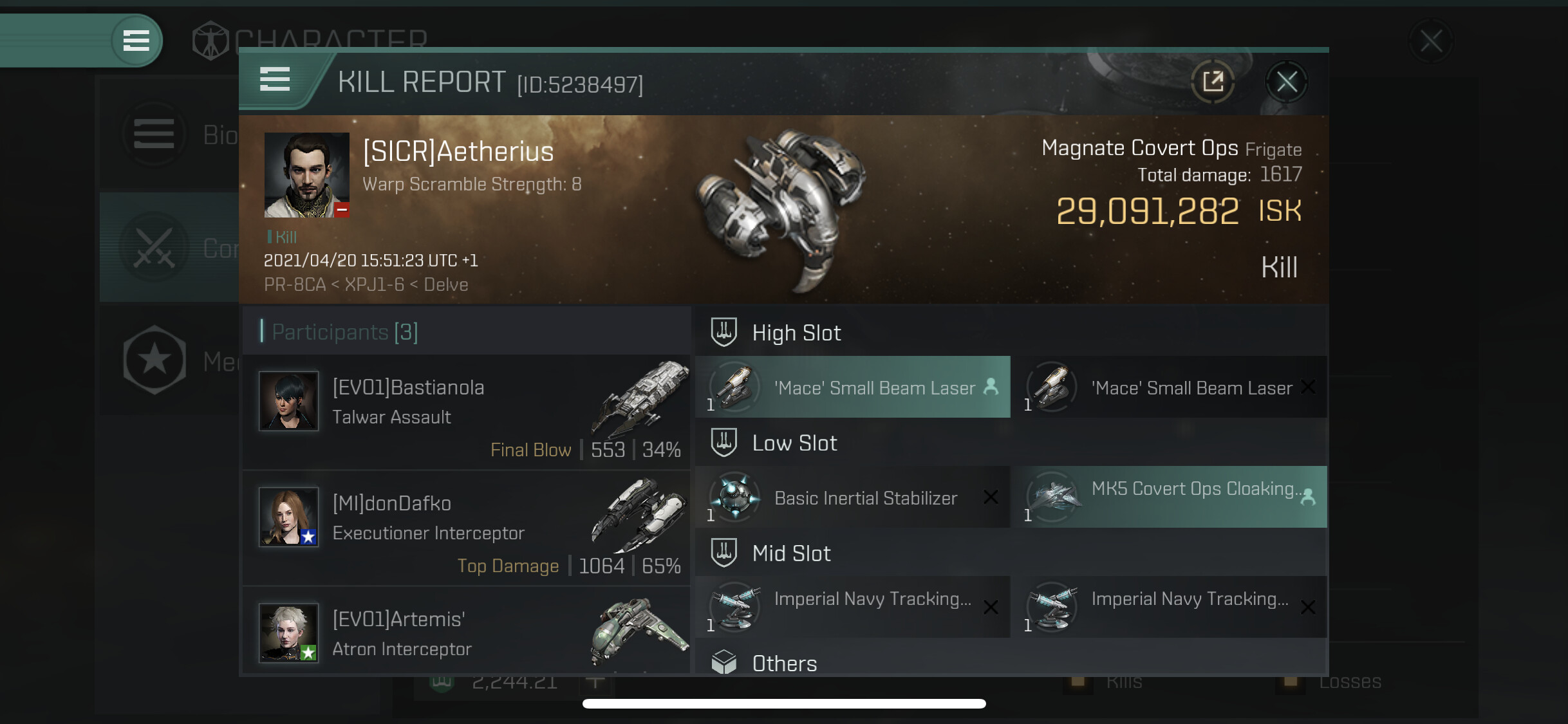Open Aetherius victim character portrait
1568x724 pixels.
[x=307, y=175]
